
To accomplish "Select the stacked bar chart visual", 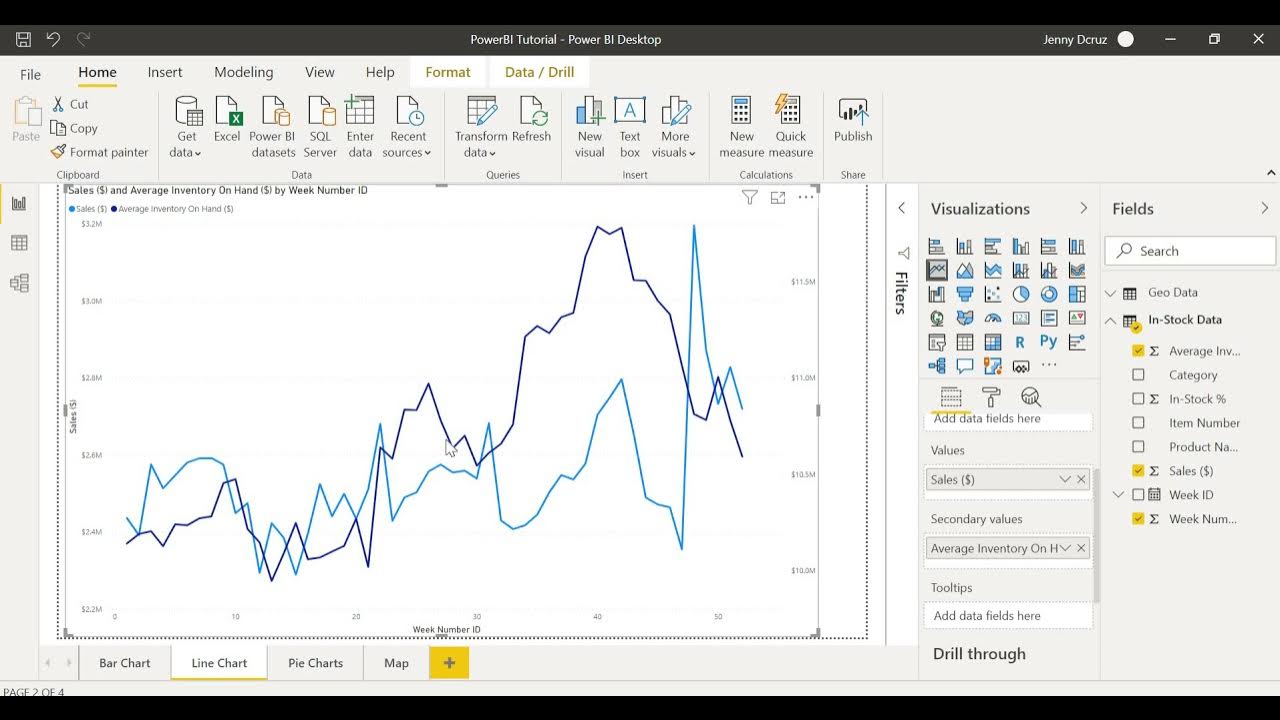I will 937,246.
